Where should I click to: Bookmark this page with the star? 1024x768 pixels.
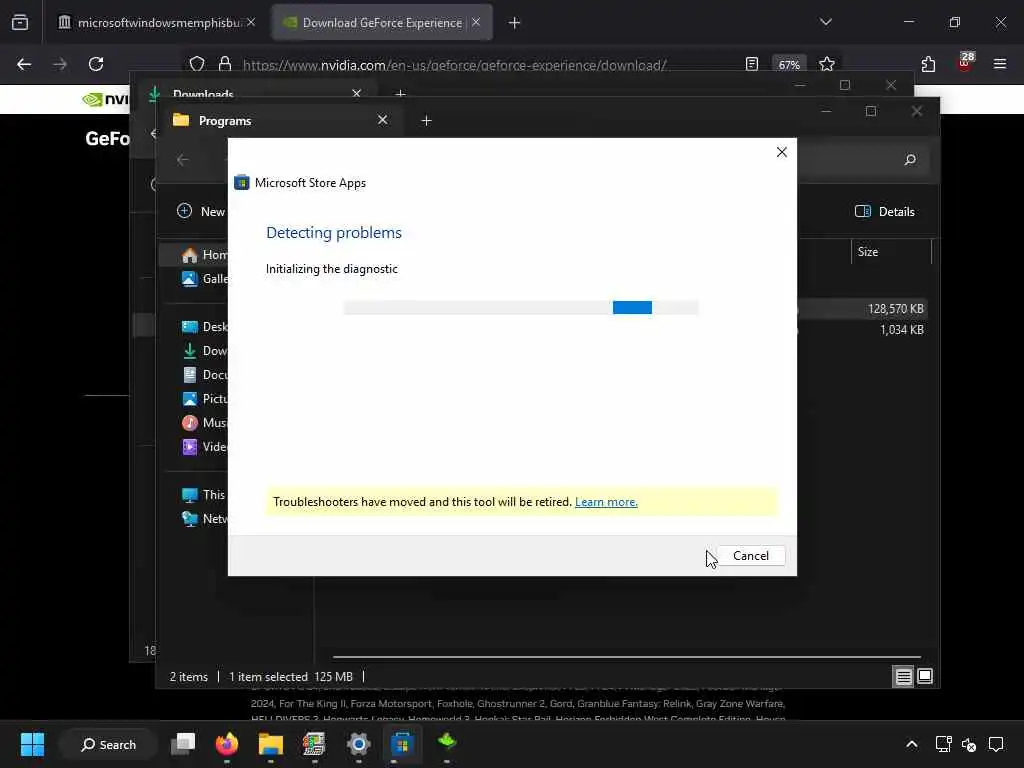click(827, 64)
